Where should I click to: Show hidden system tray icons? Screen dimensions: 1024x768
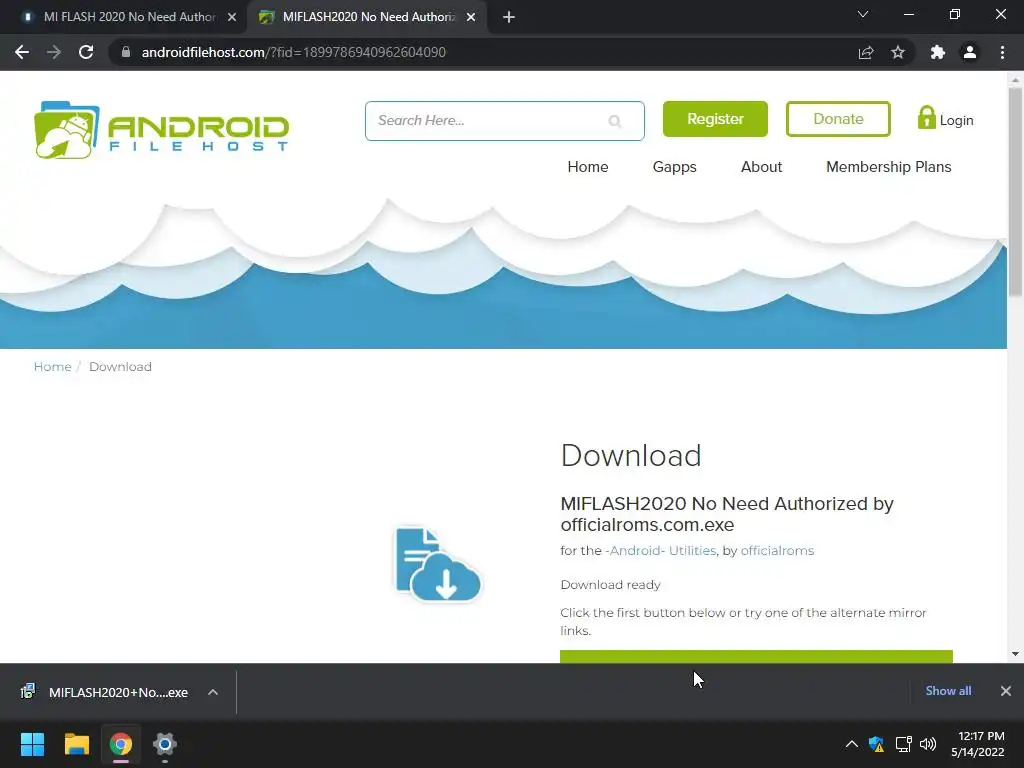click(852, 744)
